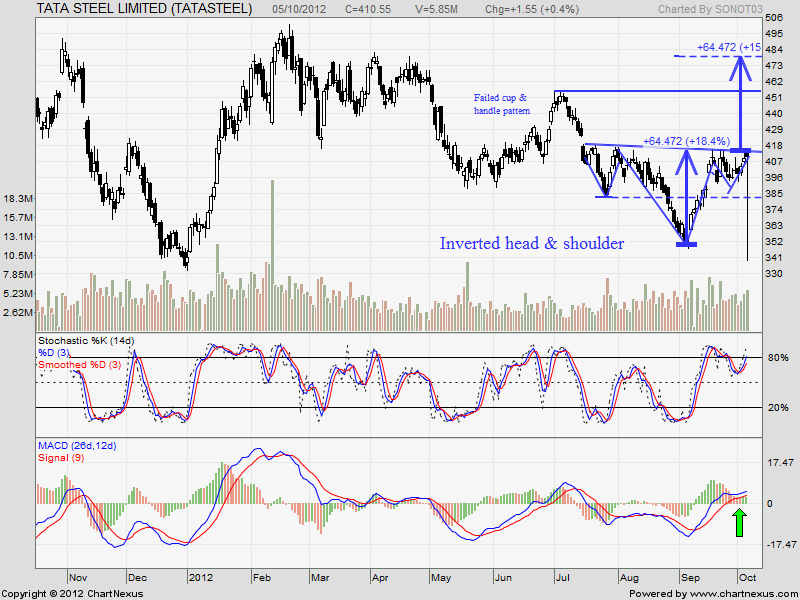The image size is (800, 600).
Task: Click the 396 price axis label
Action: click(x=774, y=178)
